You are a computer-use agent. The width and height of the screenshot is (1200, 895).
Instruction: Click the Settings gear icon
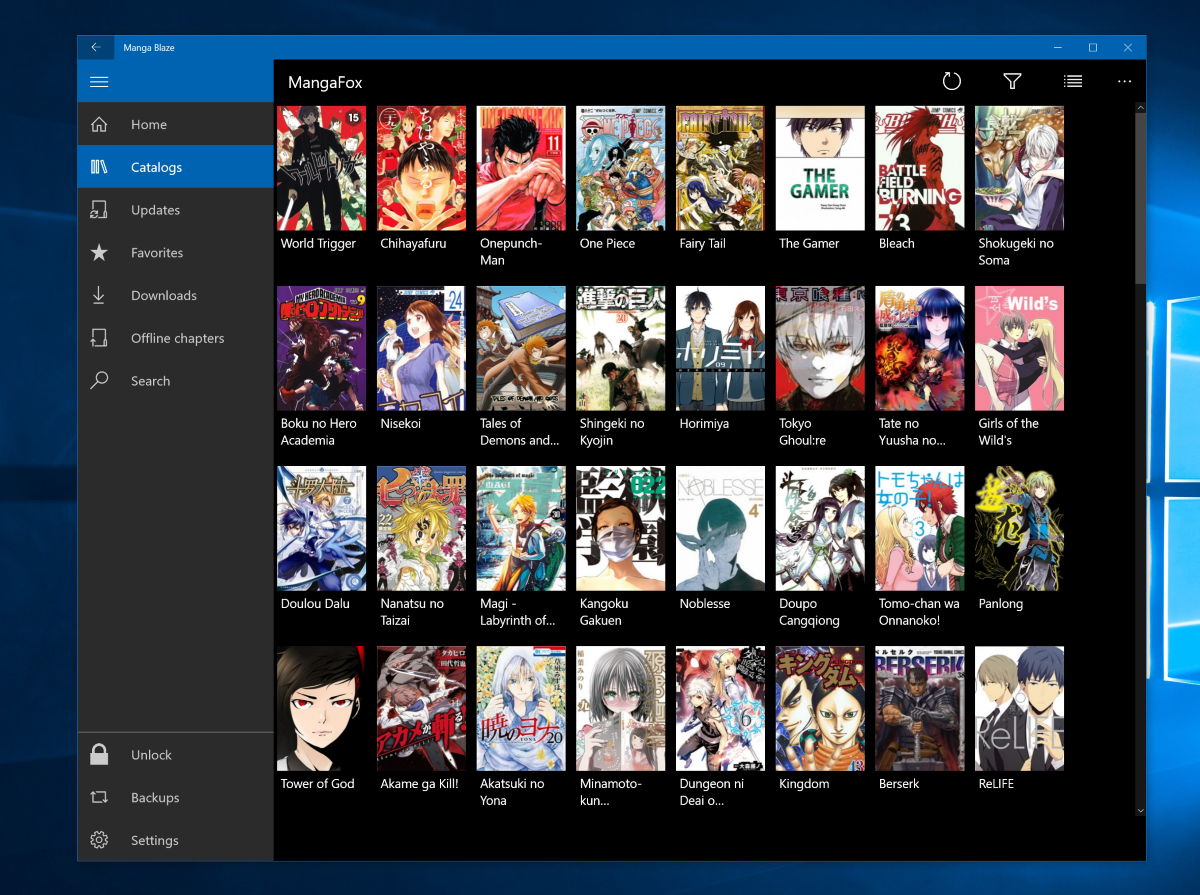click(99, 840)
